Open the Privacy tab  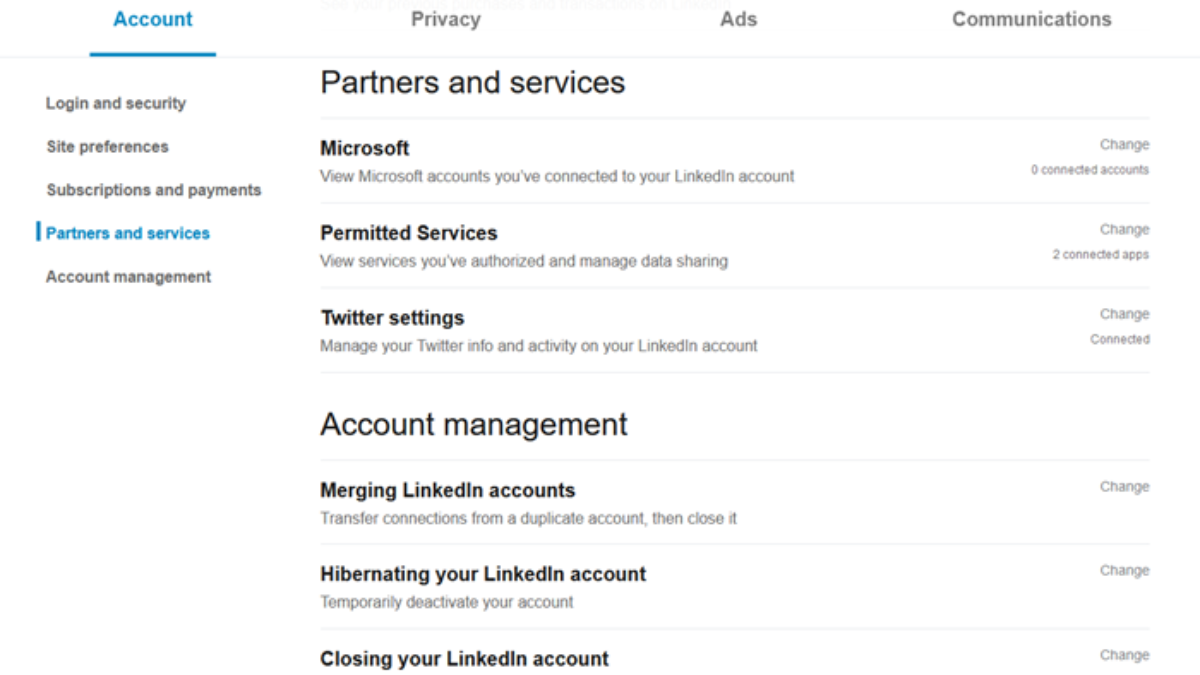(445, 19)
